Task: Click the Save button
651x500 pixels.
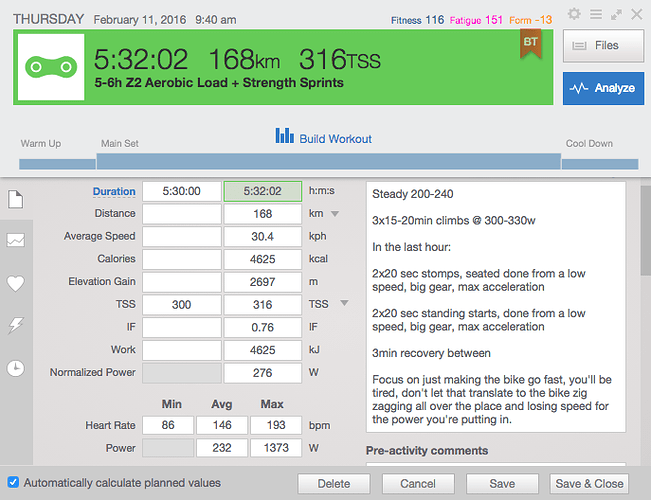Action: point(502,484)
